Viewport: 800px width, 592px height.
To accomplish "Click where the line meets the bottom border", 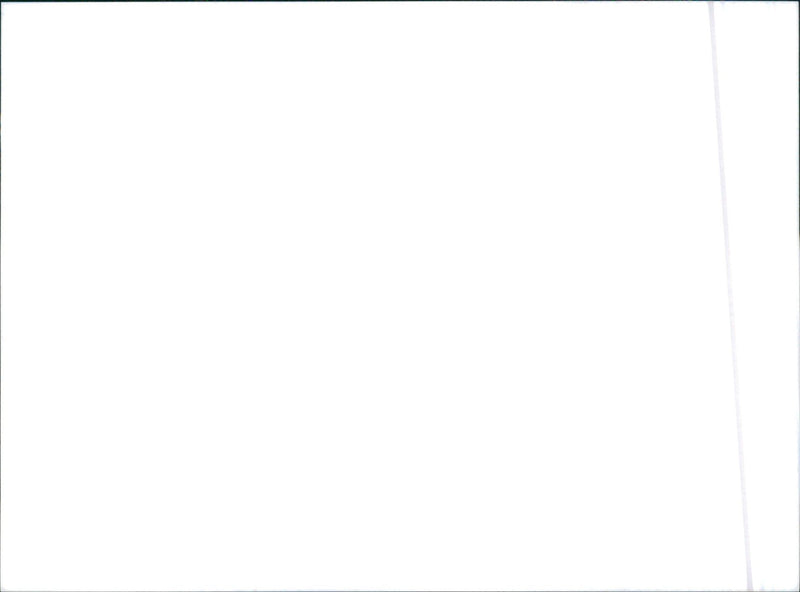I will pos(751,589).
